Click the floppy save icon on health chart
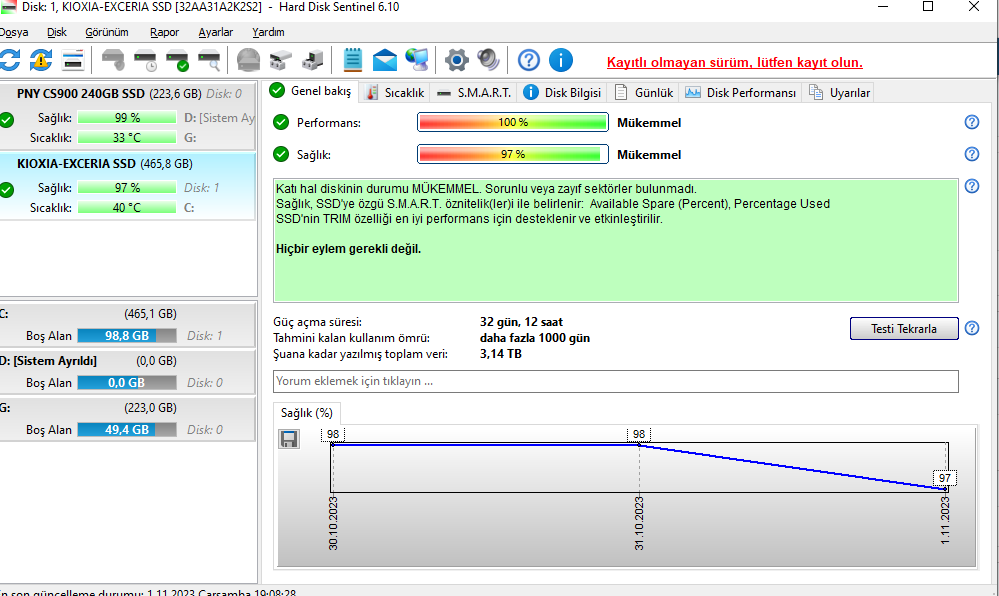This screenshot has height=596, width=999. point(289,439)
